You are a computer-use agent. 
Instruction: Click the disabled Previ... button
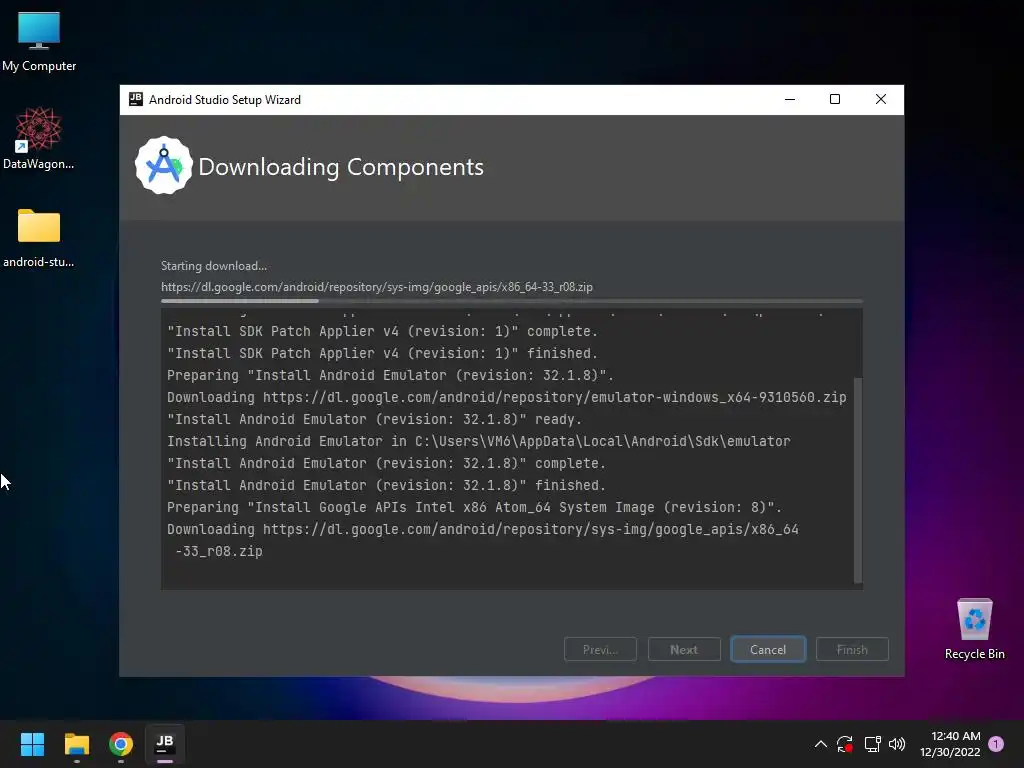600,649
